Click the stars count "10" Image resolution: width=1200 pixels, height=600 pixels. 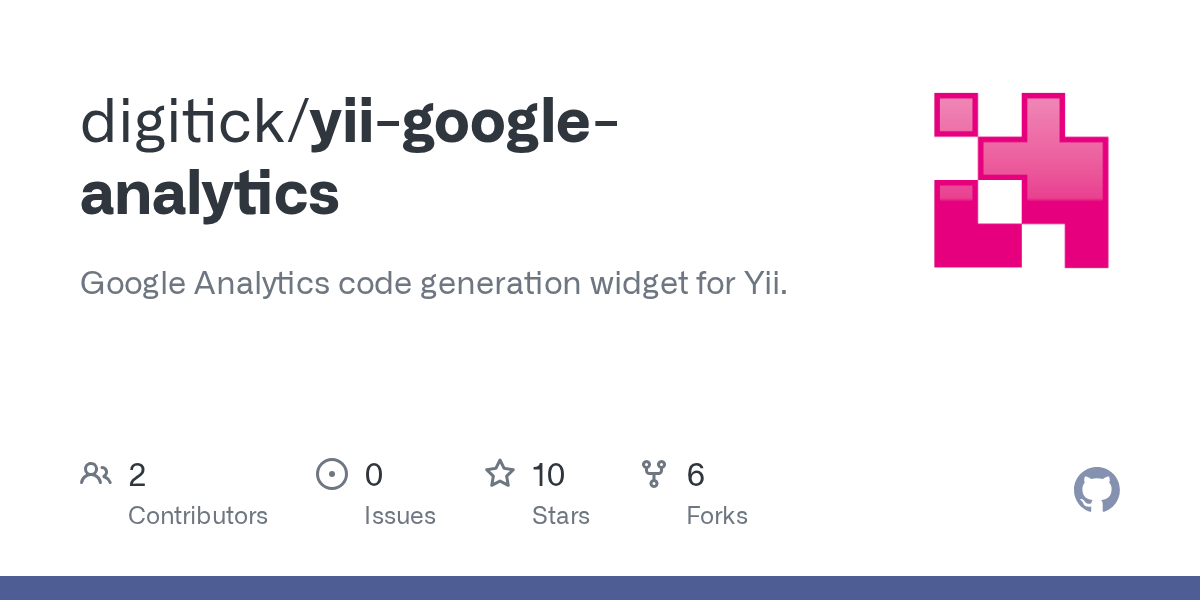tap(548, 475)
